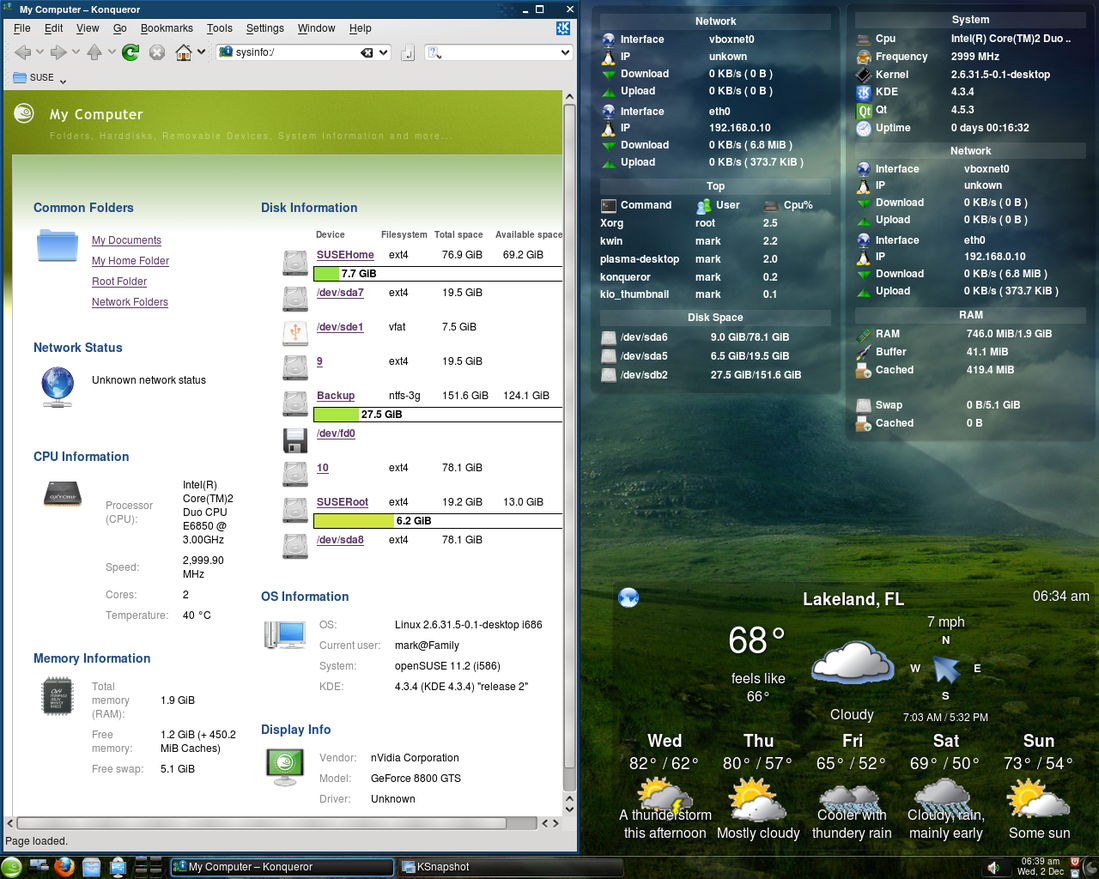This screenshot has height=879, width=1099.
Task: Open the My Home Folder link
Action: (130, 261)
